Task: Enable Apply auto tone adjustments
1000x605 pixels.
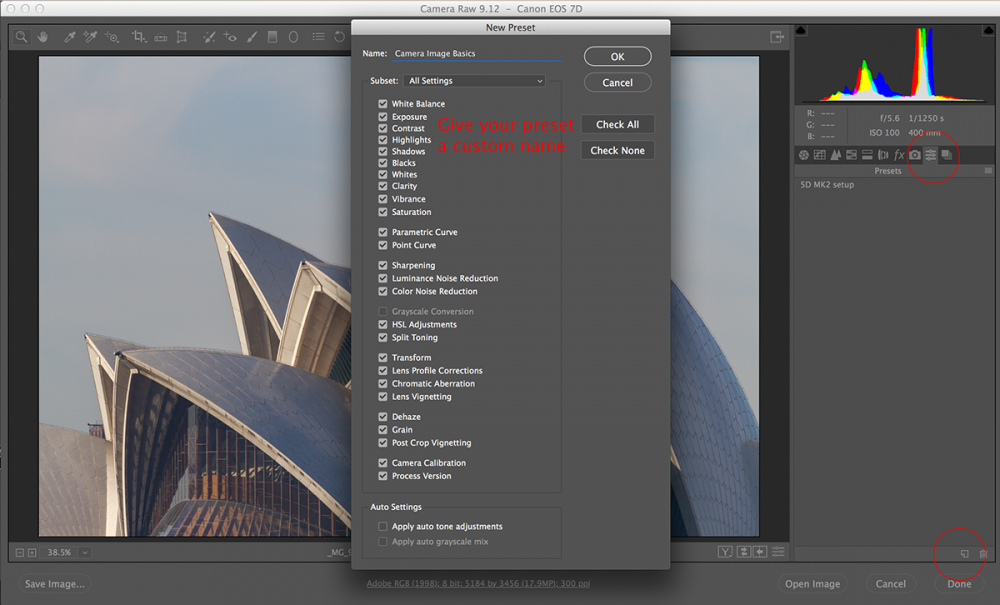Action: pyautogui.click(x=383, y=526)
